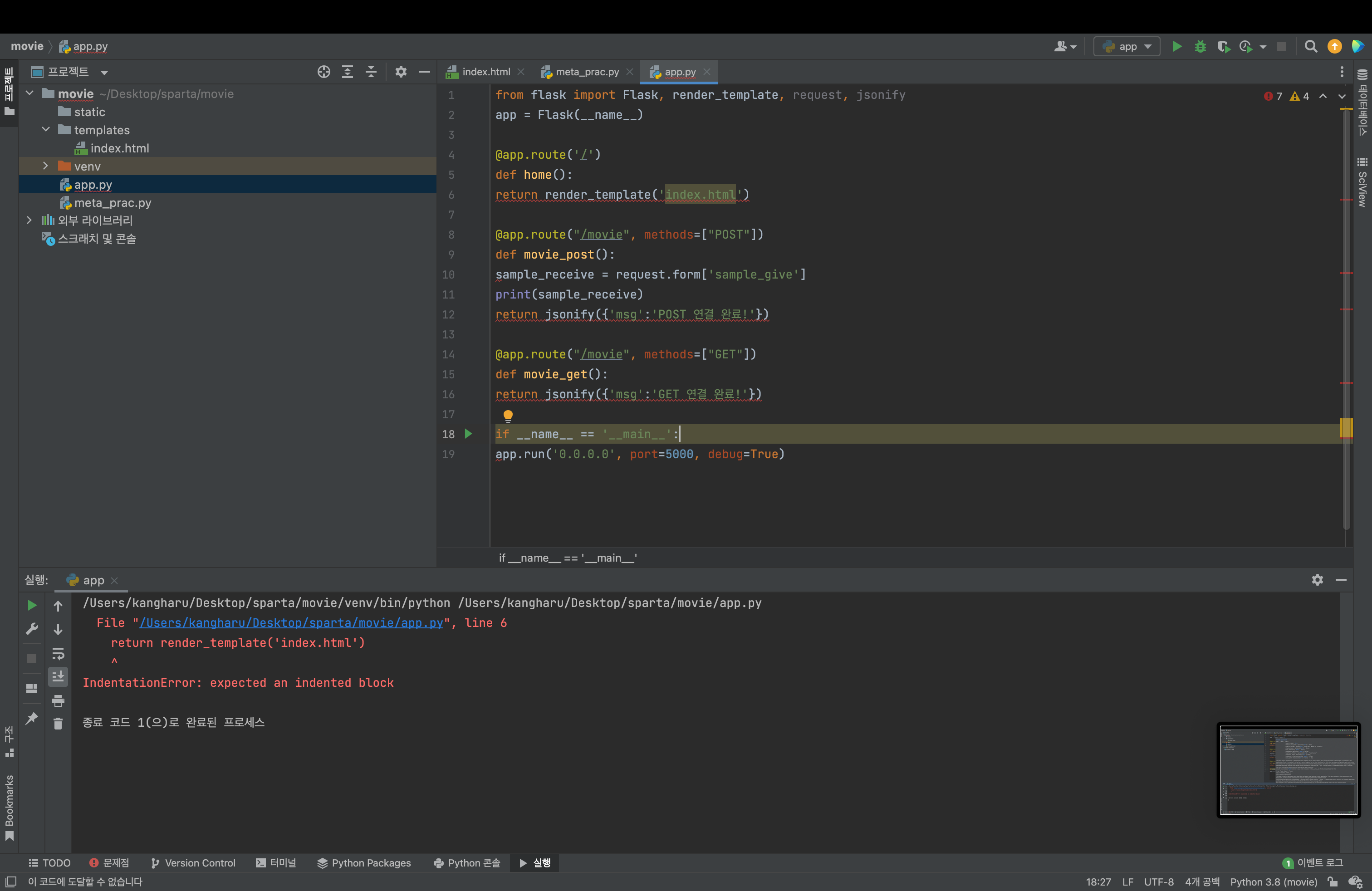Viewport: 1372px width, 891px height.
Task: Open Run panel settings gear
Action: (1317, 580)
